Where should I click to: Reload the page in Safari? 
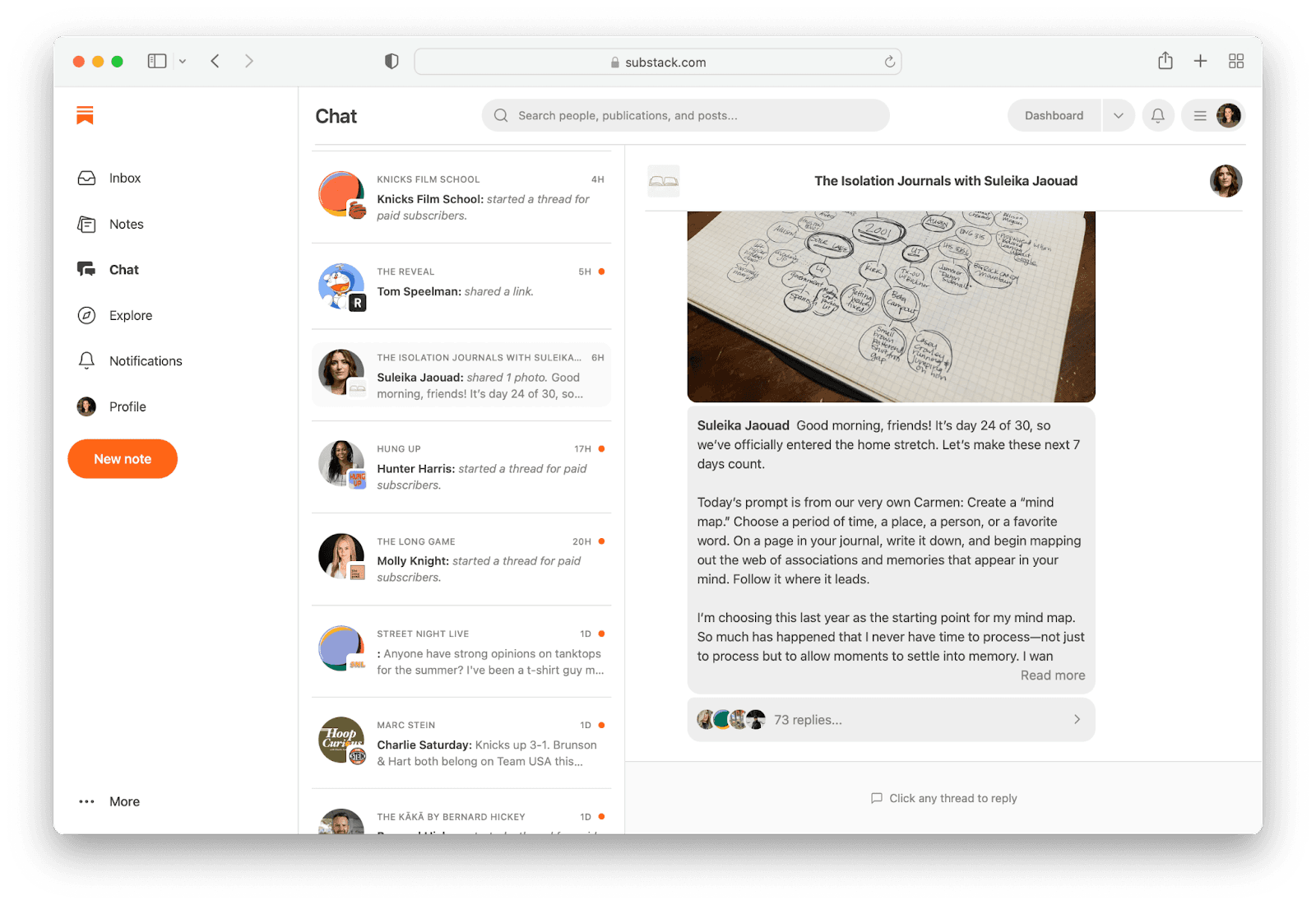tap(889, 62)
